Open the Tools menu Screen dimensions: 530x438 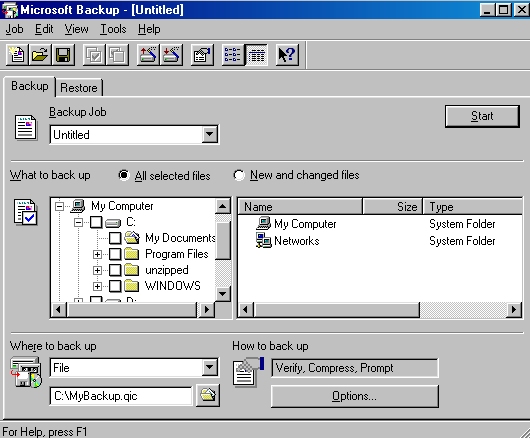click(x=113, y=29)
